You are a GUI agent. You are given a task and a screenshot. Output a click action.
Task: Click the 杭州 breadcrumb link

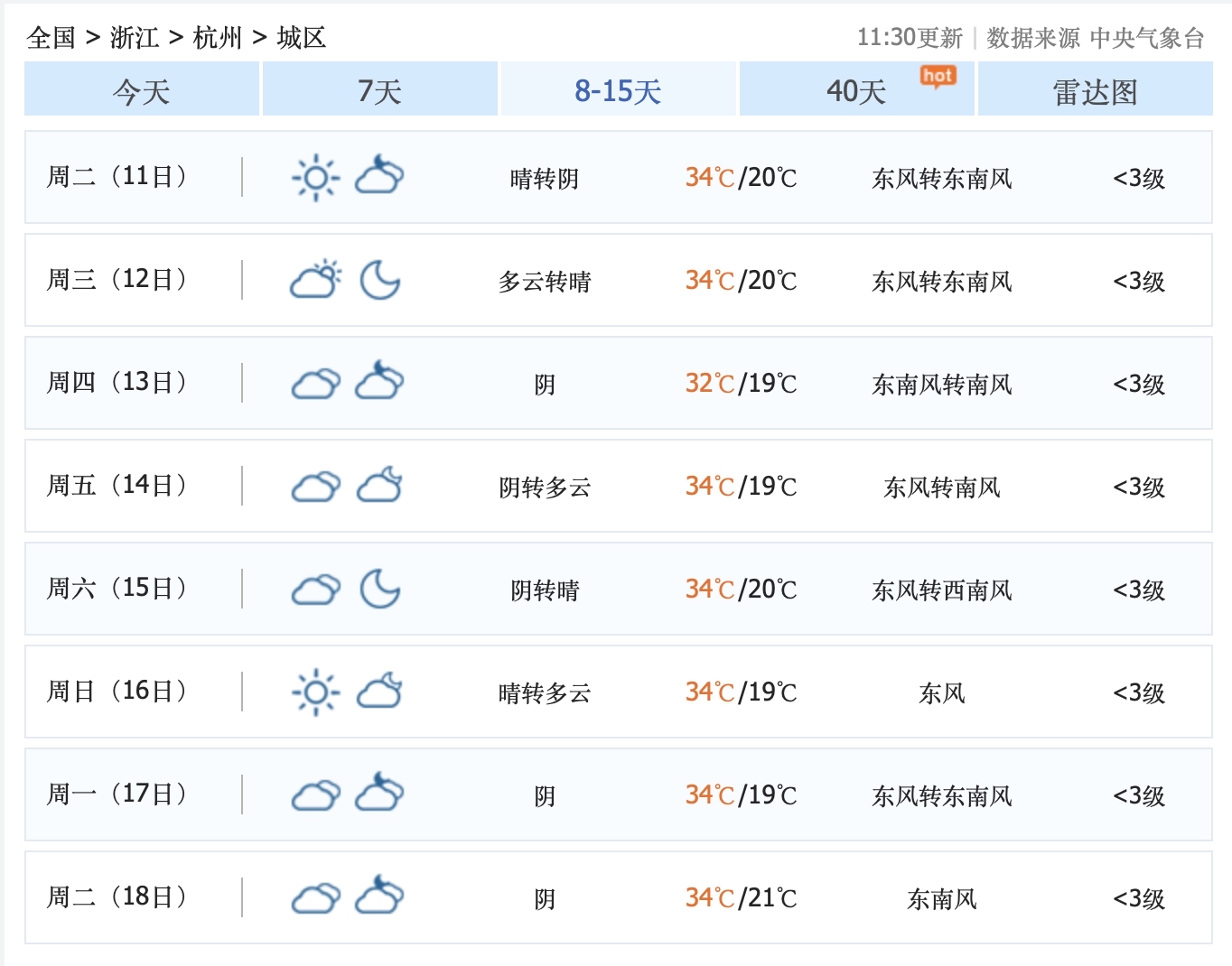click(x=215, y=38)
